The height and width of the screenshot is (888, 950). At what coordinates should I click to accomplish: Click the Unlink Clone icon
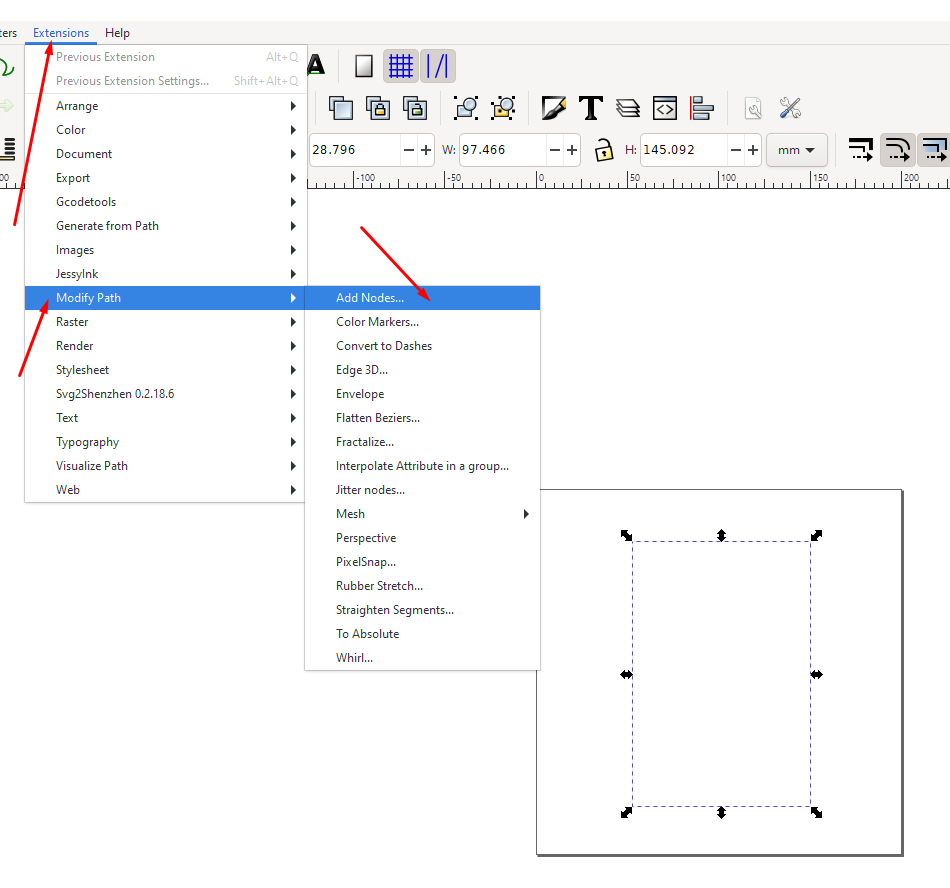tap(415, 108)
